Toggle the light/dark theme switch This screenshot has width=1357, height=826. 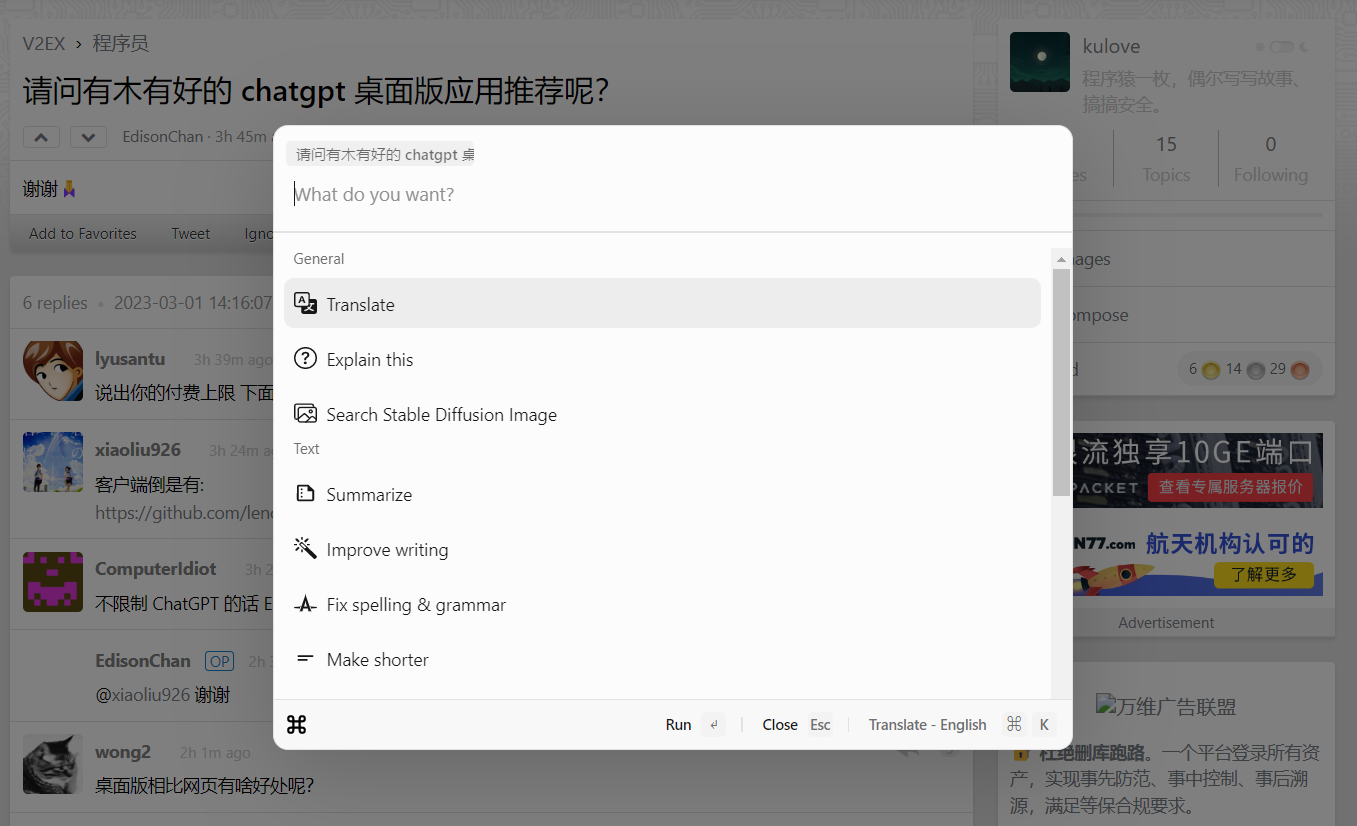[x=1281, y=47]
